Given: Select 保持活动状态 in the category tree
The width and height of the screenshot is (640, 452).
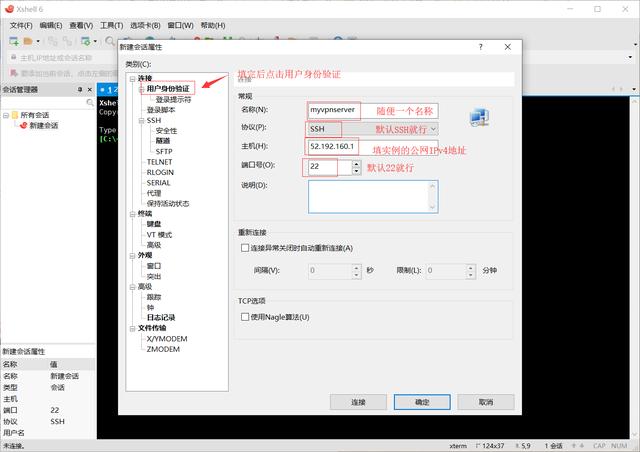Looking at the screenshot, I should 168,203.
